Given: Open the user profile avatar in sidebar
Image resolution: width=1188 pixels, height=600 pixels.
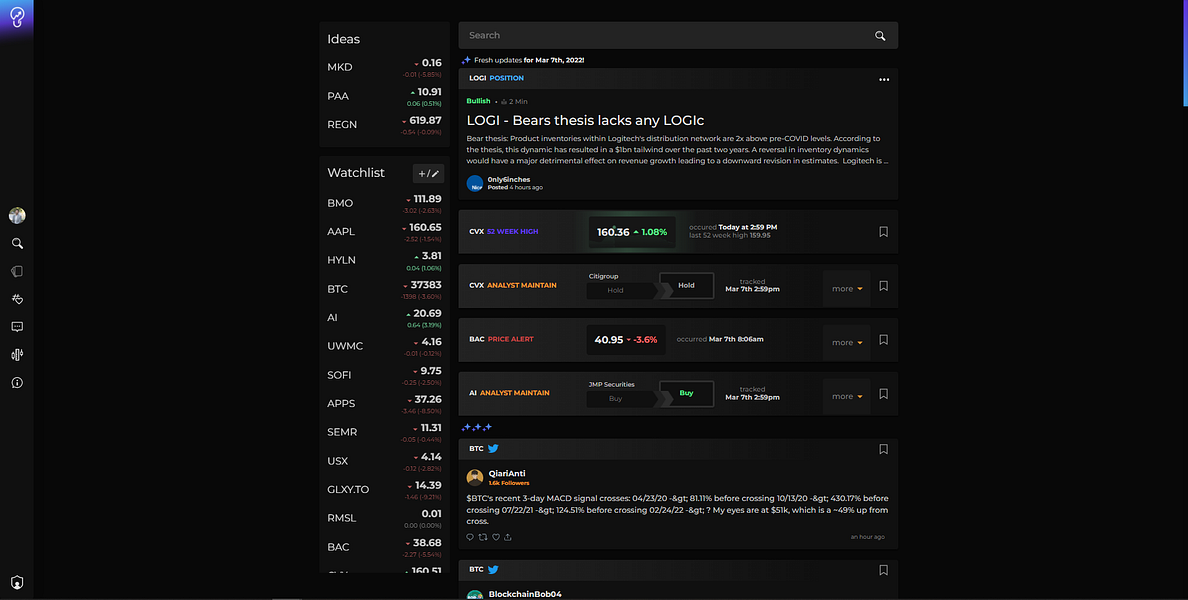Looking at the screenshot, I should pyautogui.click(x=17, y=216).
